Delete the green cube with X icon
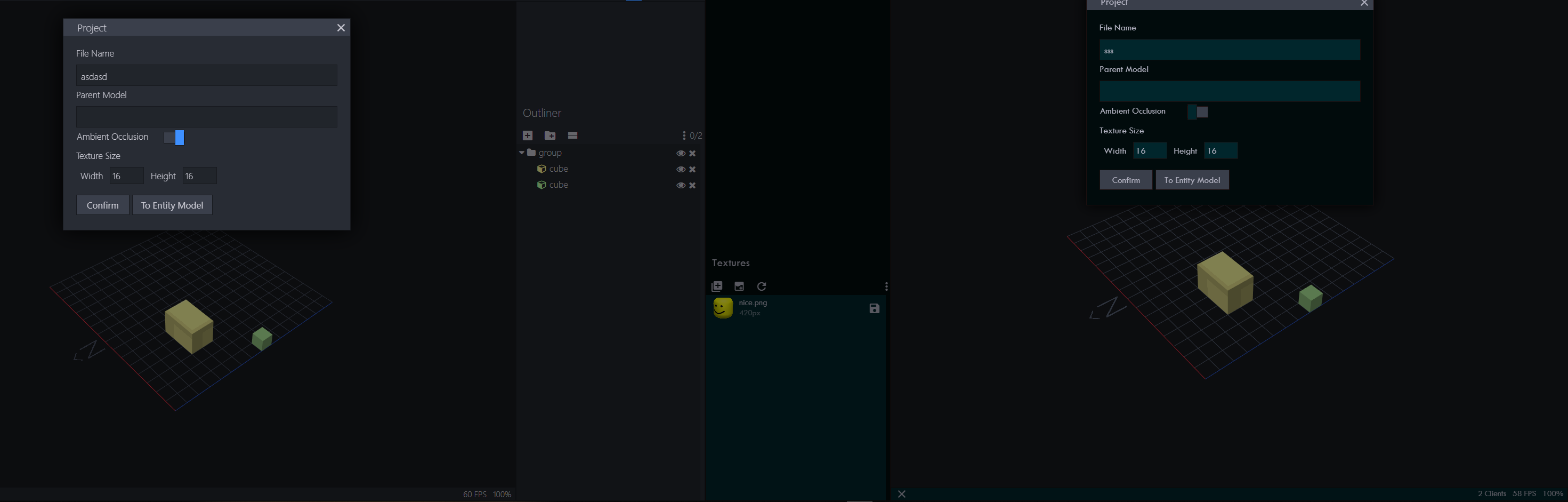This screenshot has height=502, width=1568. (x=693, y=185)
